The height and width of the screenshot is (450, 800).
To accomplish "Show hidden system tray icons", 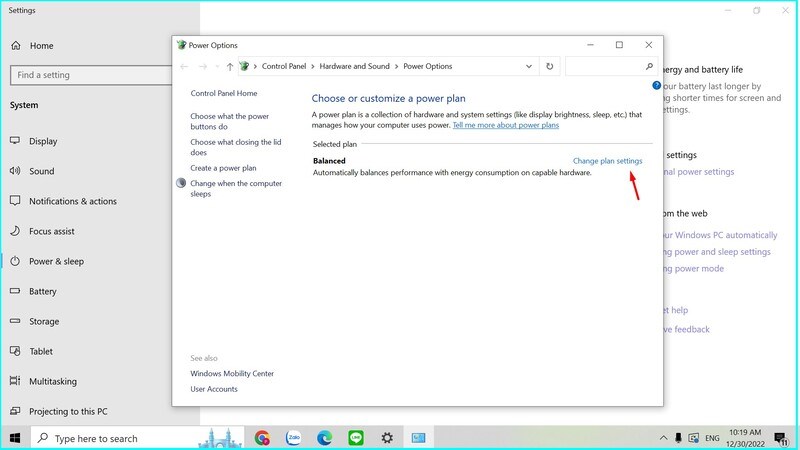I will coord(663,438).
